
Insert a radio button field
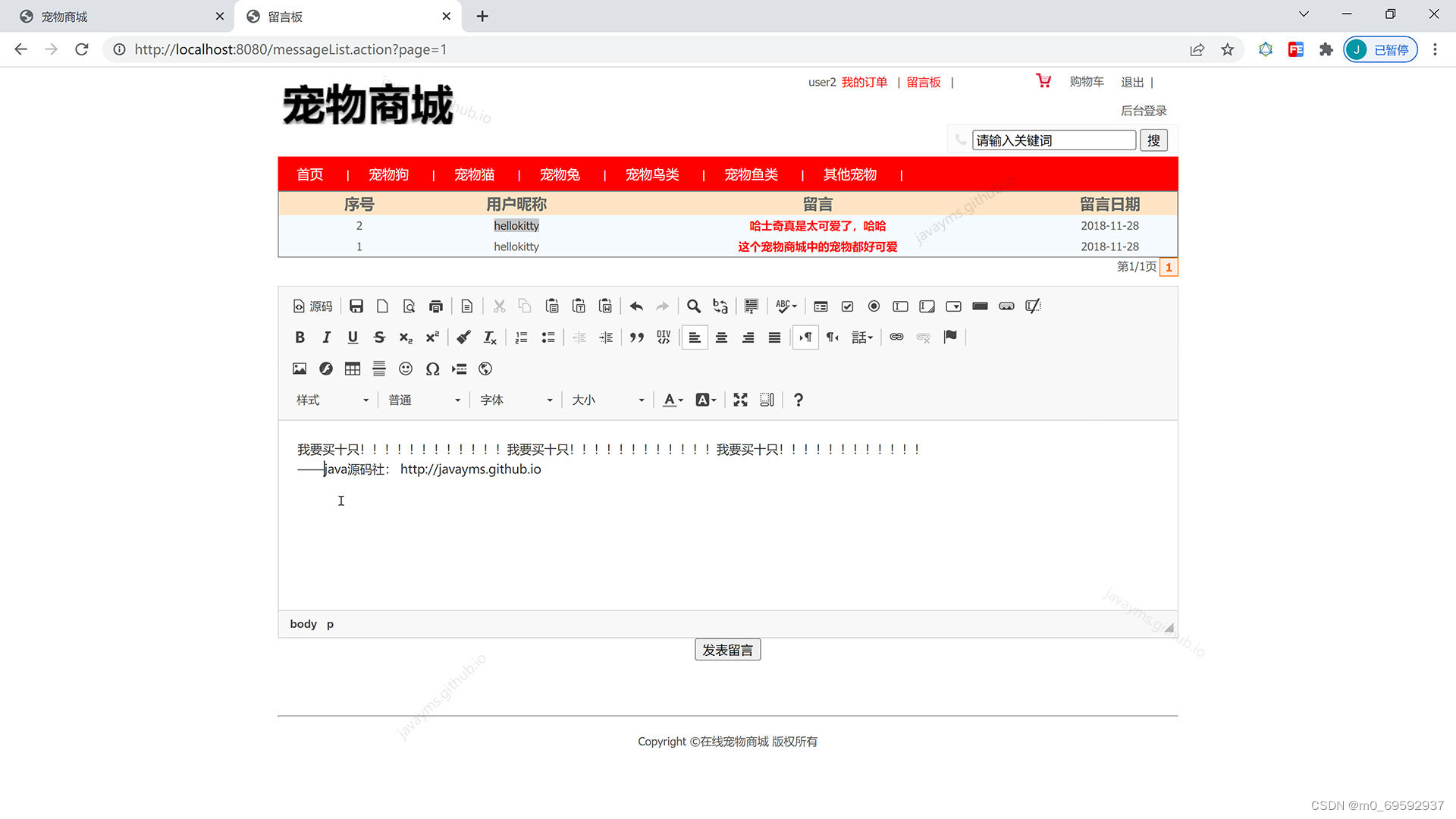pyautogui.click(x=874, y=306)
